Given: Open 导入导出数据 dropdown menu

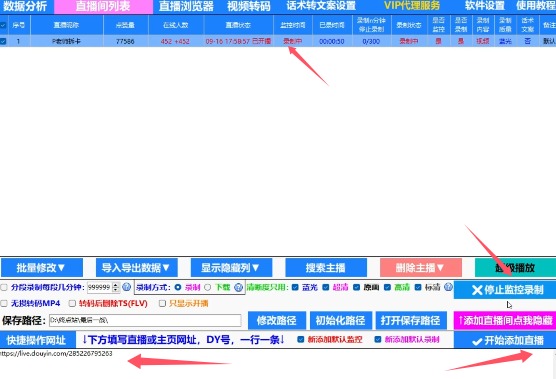Looking at the screenshot, I should 137,268.
